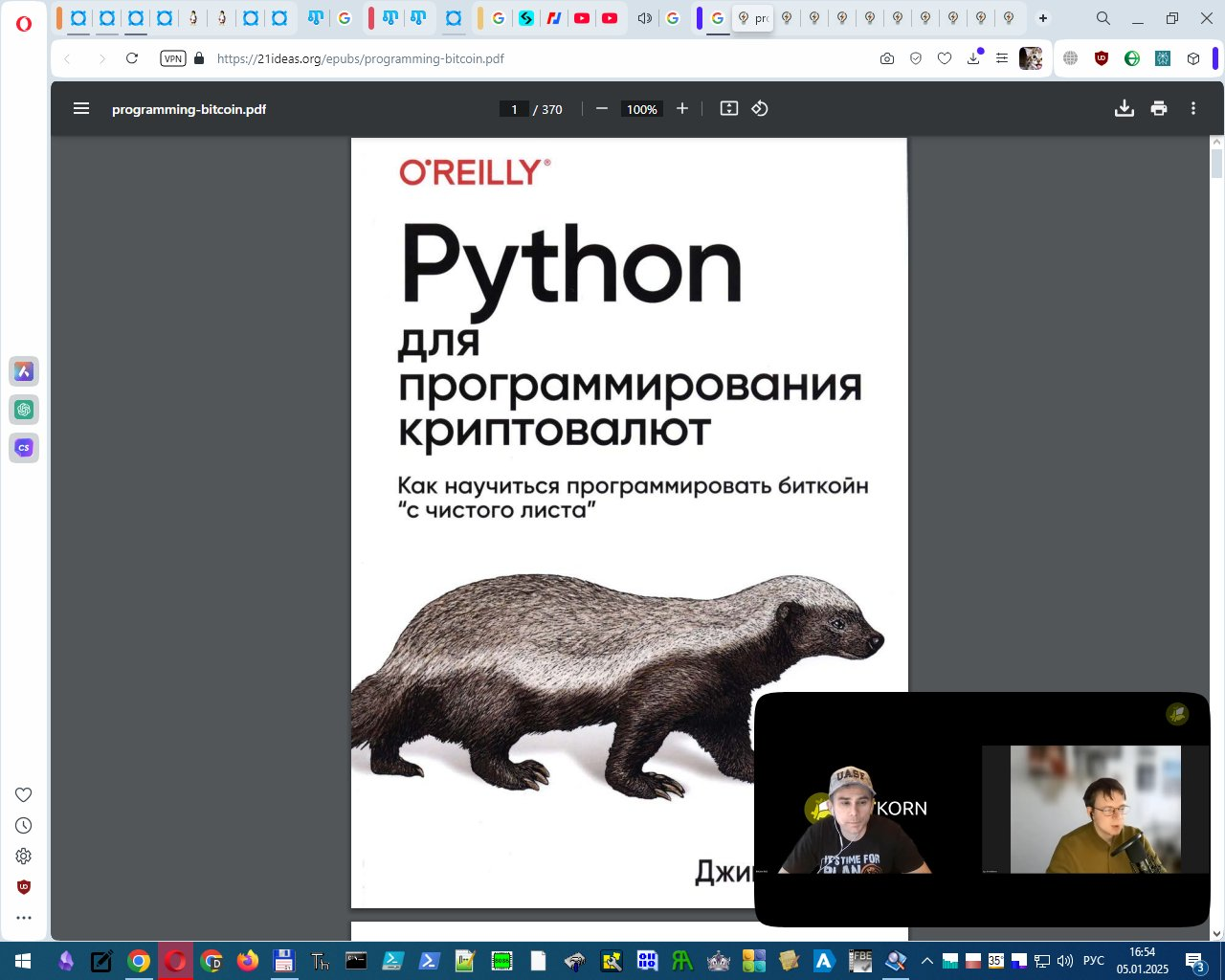1225x980 pixels.
Task: Download the programming-bitcoin.pdf file
Action: coord(1125,109)
